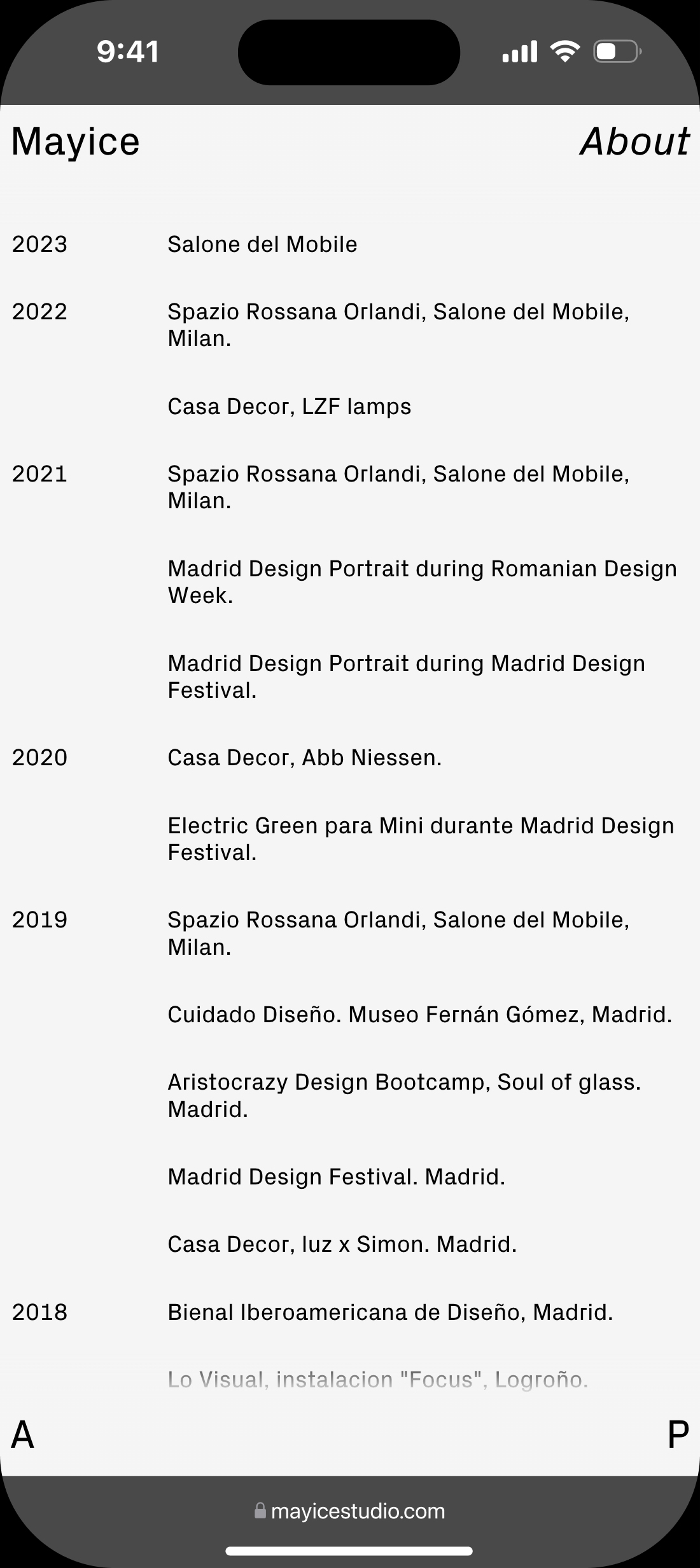Tap the mayicestudio.com address bar
Viewport: 700px width, 1568px height.
click(358, 1511)
